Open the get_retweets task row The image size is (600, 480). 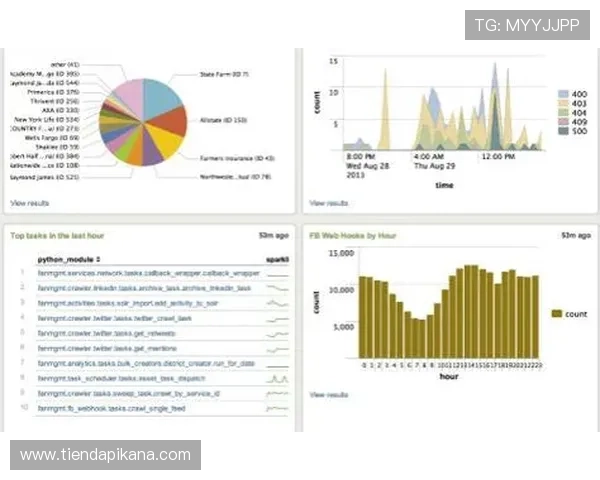[121, 333]
